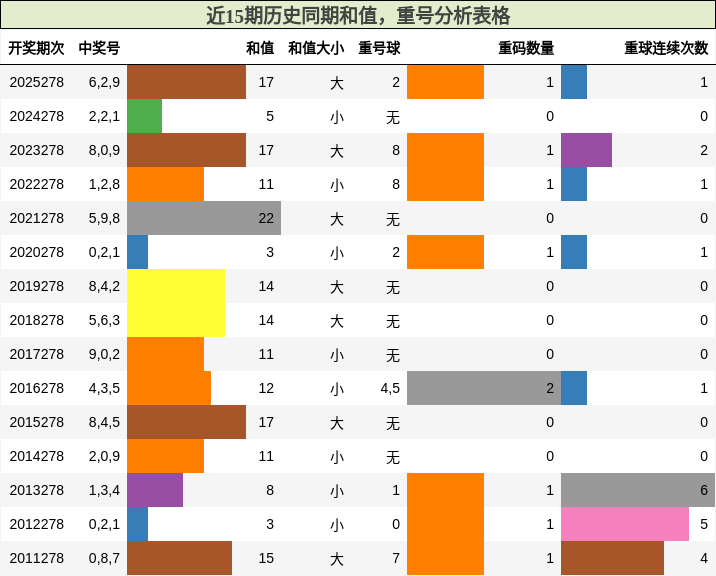Viewport: 716px width, 576px height.
Task: Click the 重码数量 column header
Action: 526,48
